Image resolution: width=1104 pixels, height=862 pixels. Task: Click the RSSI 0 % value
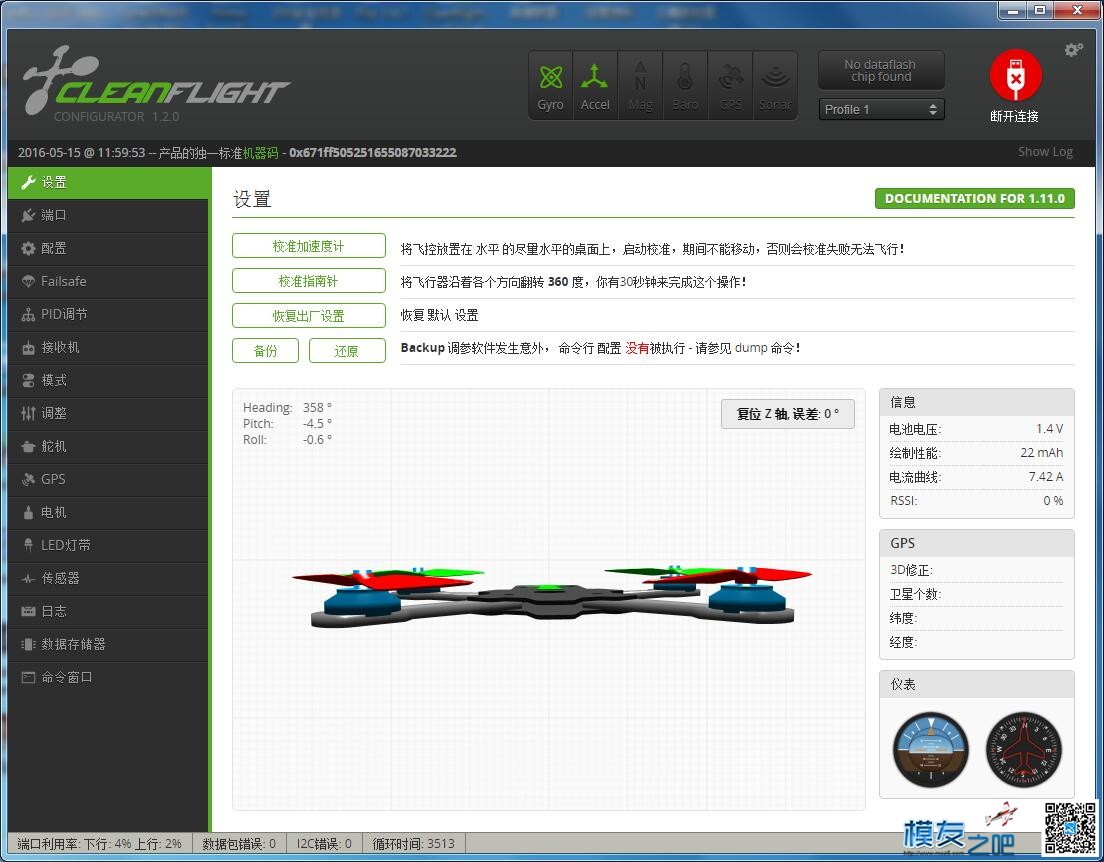click(x=1053, y=501)
